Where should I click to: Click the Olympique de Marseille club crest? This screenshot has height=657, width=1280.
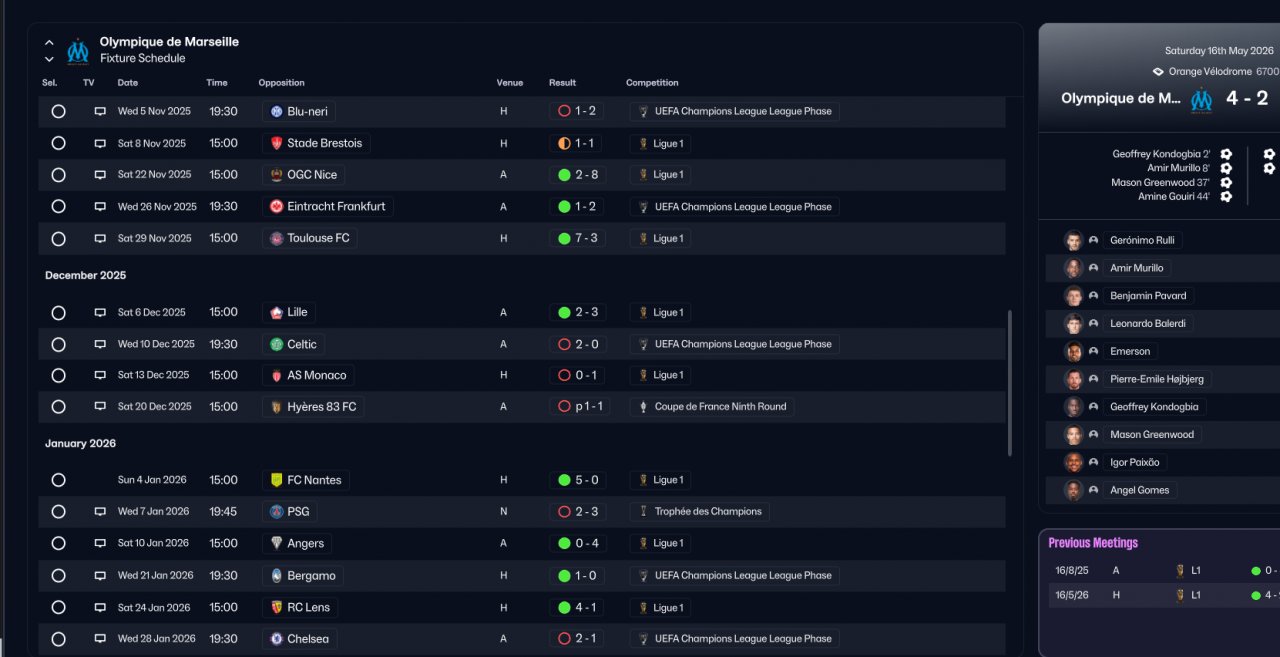coord(78,50)
